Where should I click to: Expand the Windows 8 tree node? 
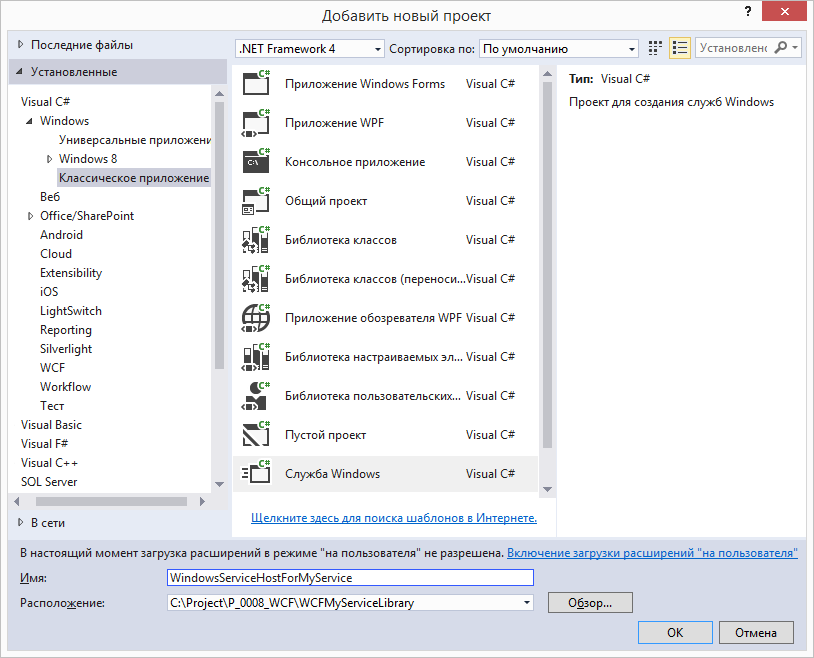coord(50,159)
